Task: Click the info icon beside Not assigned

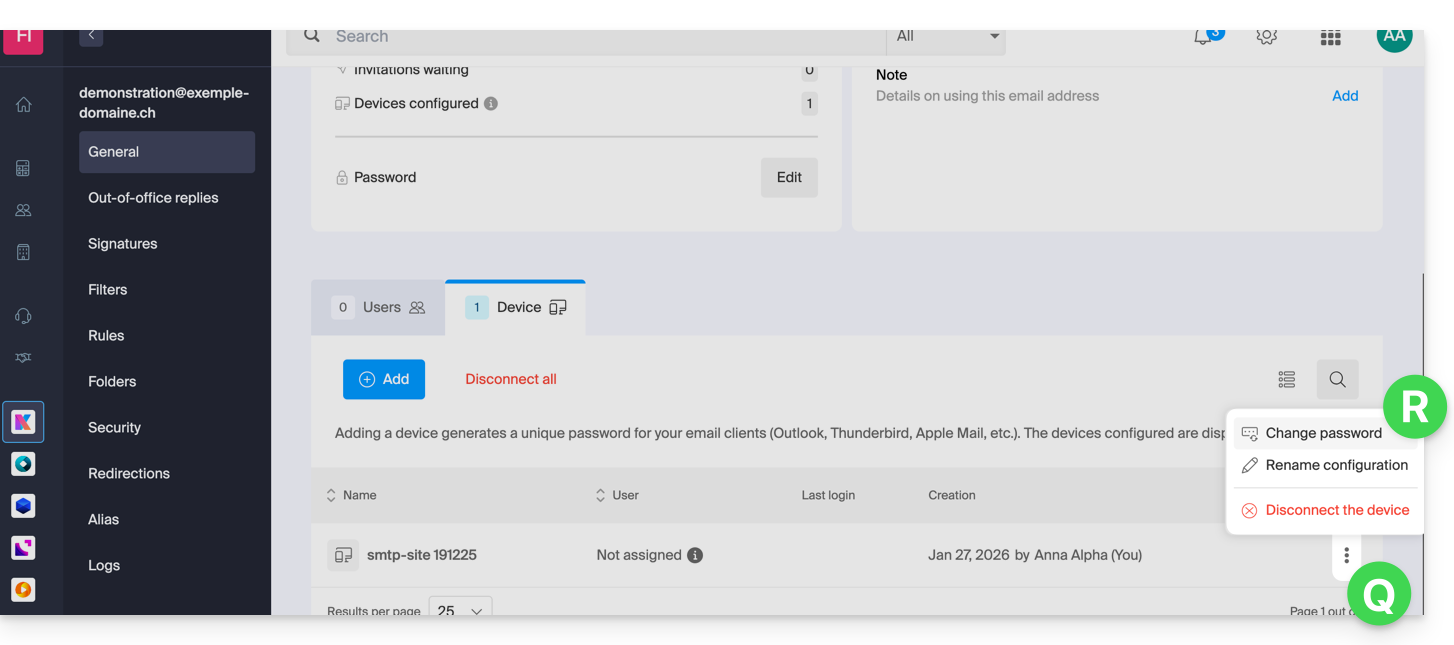Action: [x=695, y=555]
